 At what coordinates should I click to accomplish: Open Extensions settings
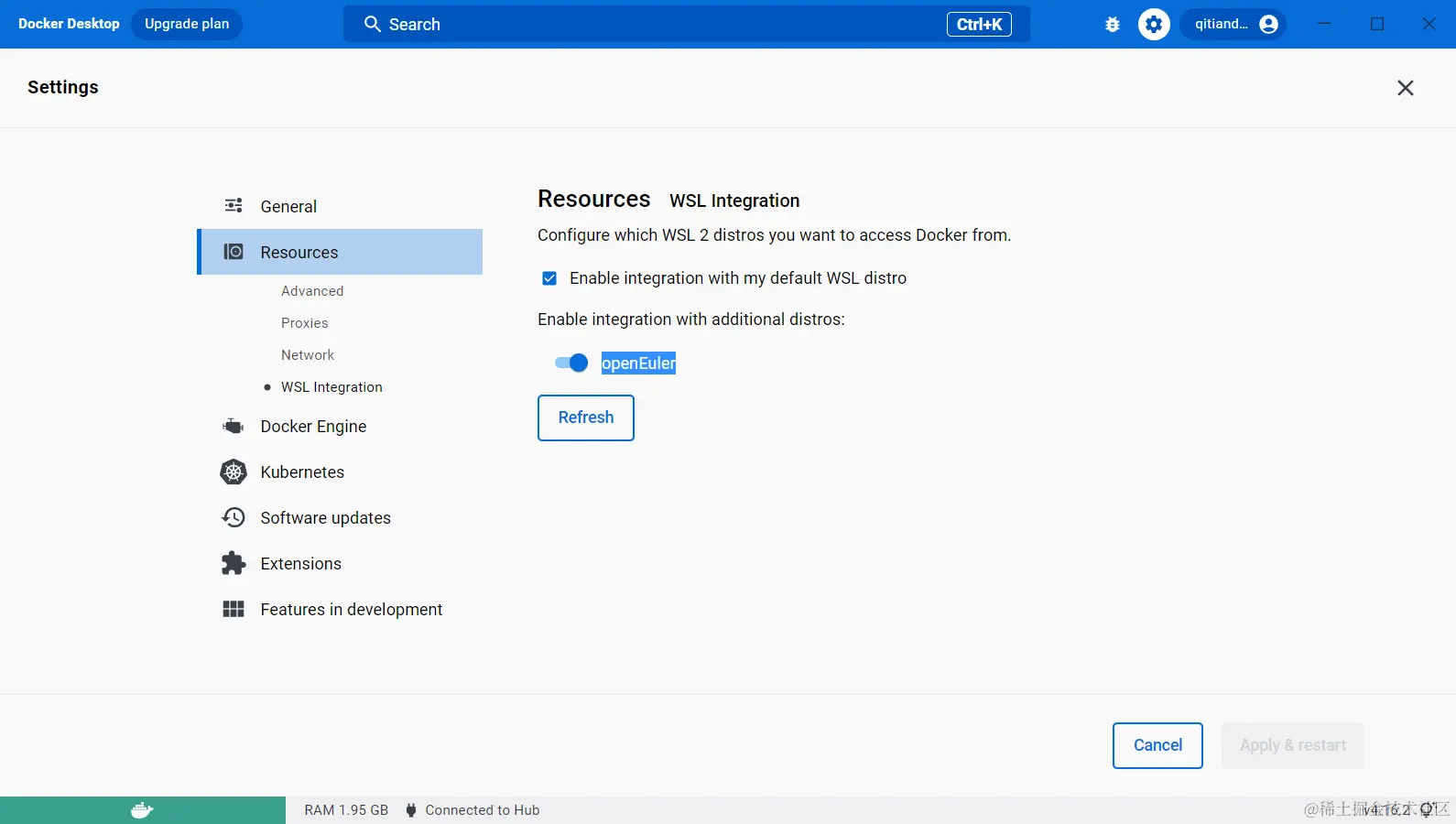point(340,563)
